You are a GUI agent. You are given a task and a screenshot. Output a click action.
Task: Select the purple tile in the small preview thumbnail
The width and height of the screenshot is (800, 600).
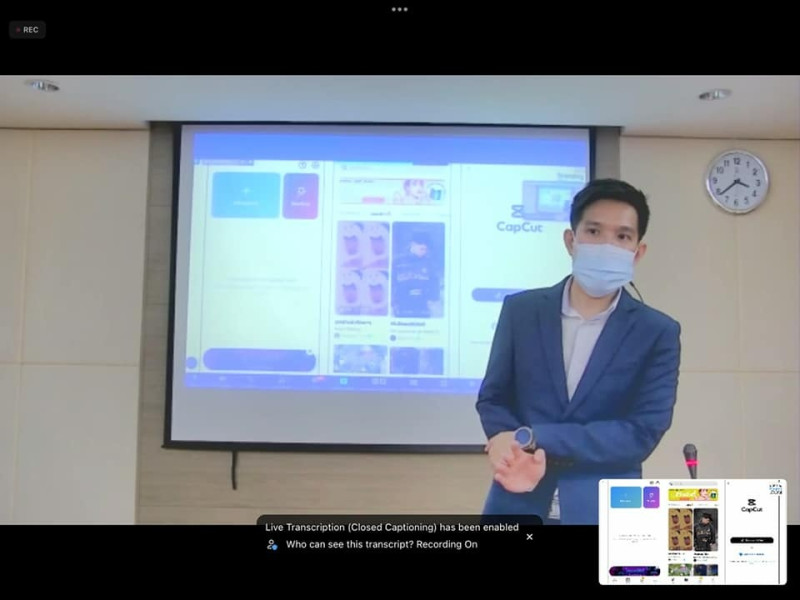click(x=651, y=497)
